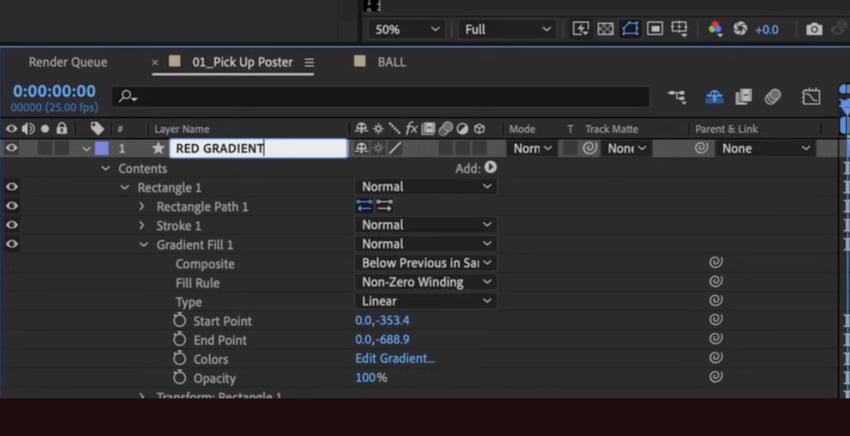Click the Fill Rule property pick whip

[x=716, y=281]
